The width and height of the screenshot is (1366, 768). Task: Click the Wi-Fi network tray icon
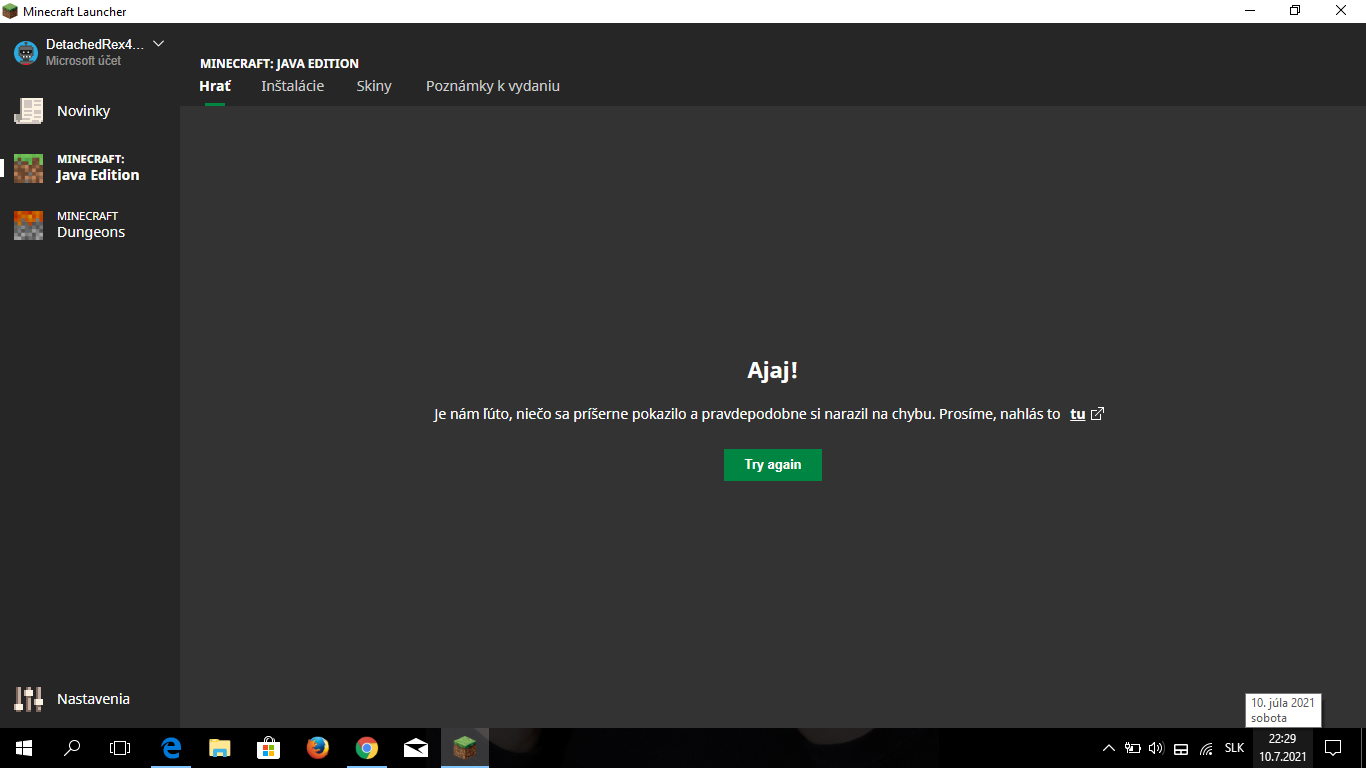pyautogui.click(x=1206, y=748)
